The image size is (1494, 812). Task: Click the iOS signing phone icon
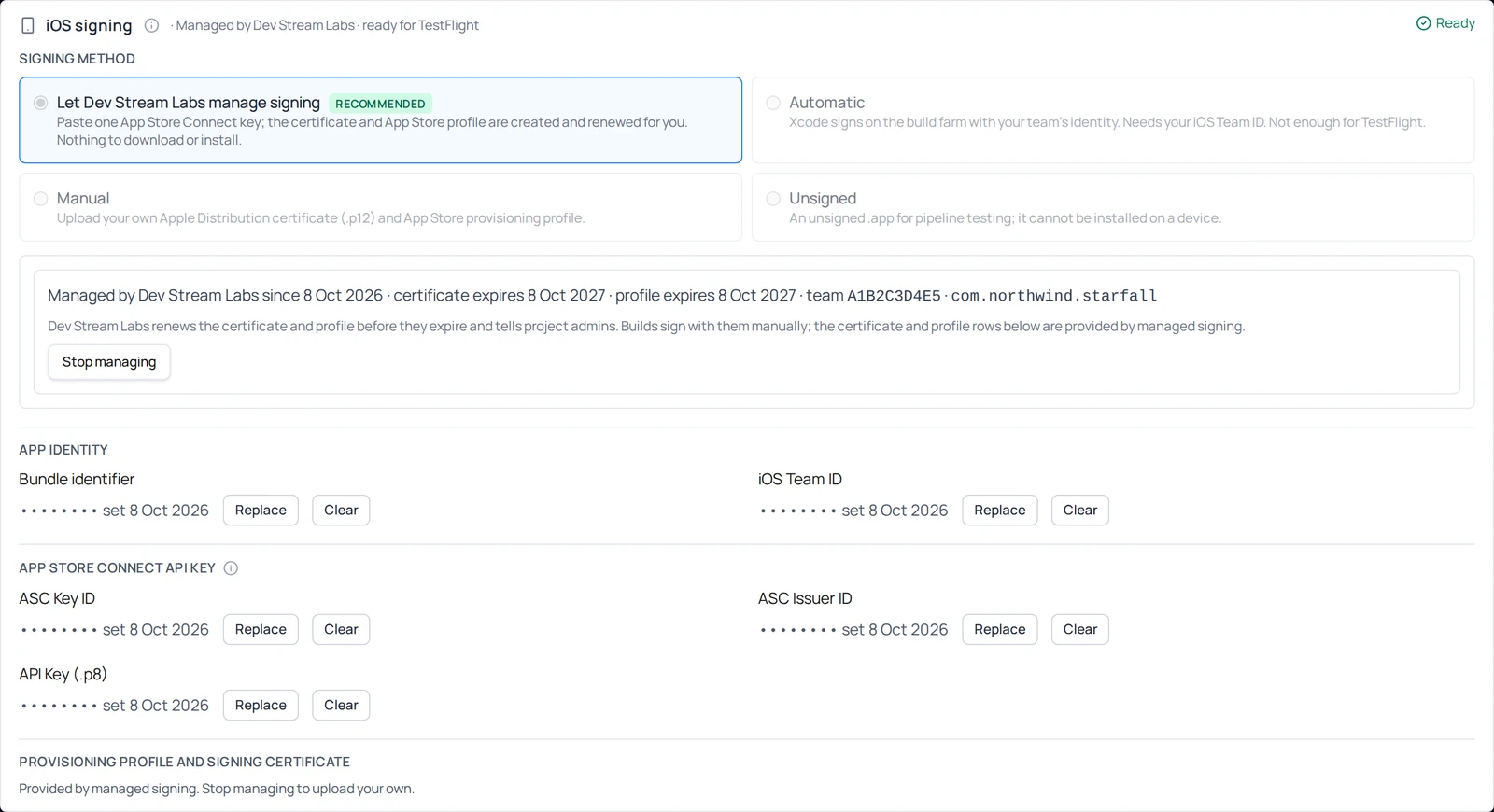pyautogui.click(x=28, y=25)
